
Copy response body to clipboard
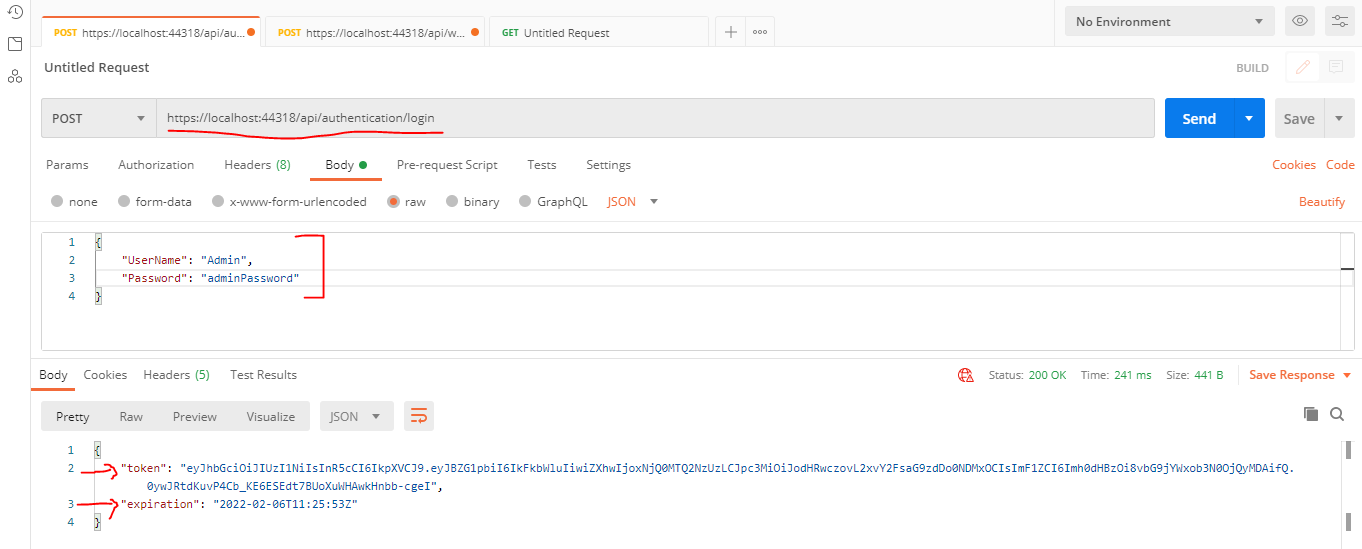(1311, 414)
